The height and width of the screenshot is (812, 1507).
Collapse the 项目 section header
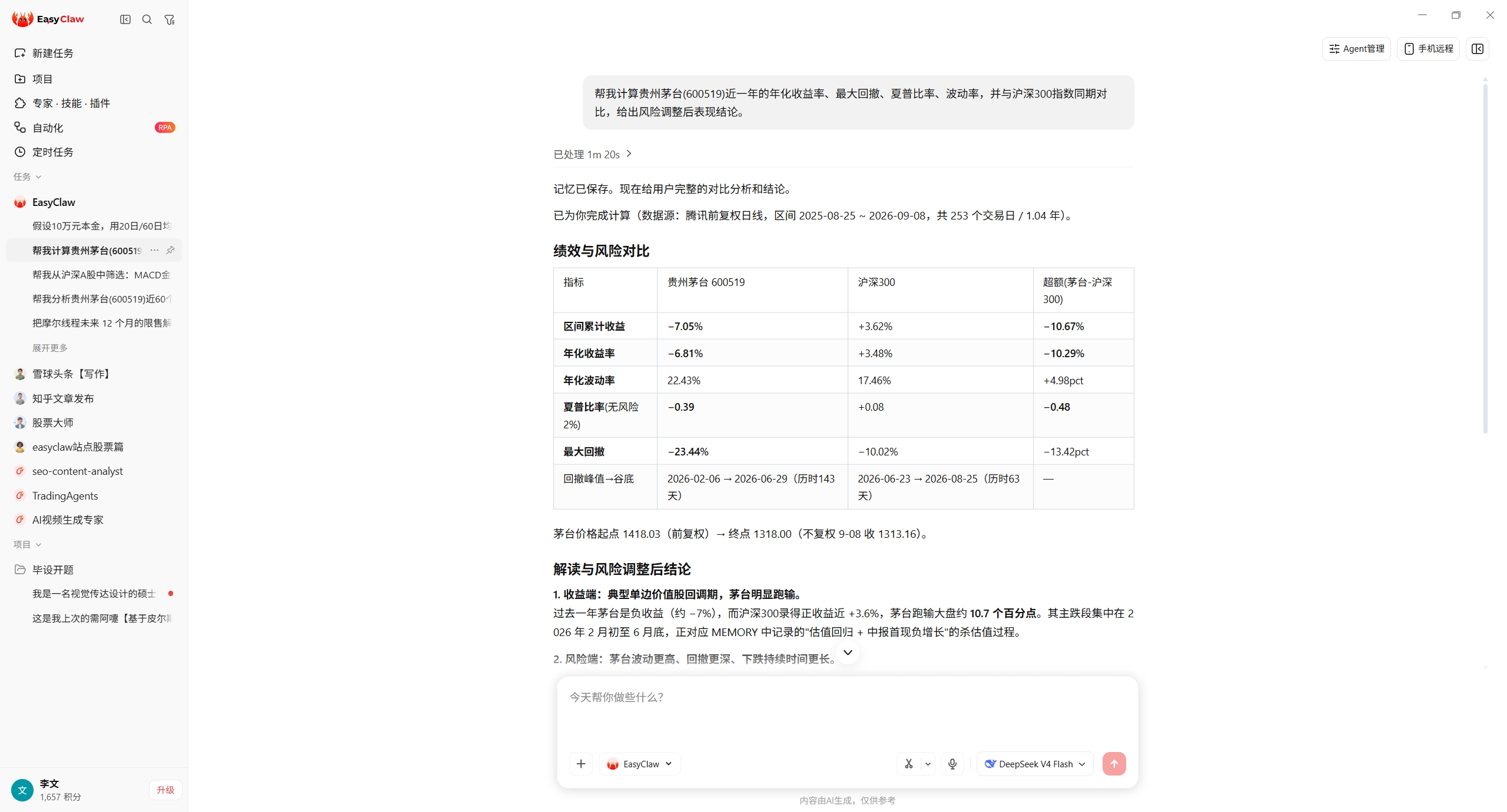click(27, 544)
